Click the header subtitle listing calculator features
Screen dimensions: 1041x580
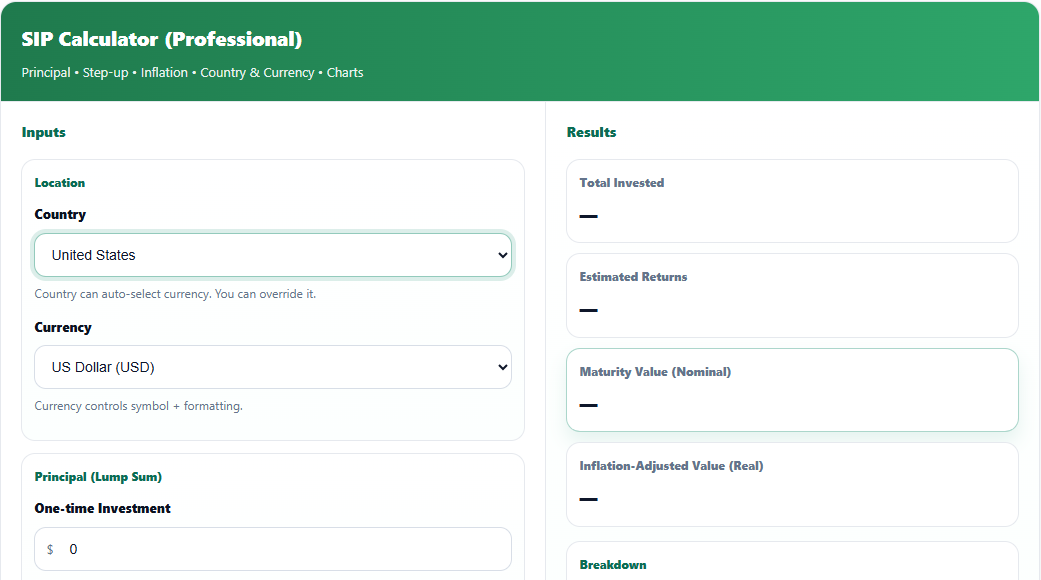[x=192, y=73]
